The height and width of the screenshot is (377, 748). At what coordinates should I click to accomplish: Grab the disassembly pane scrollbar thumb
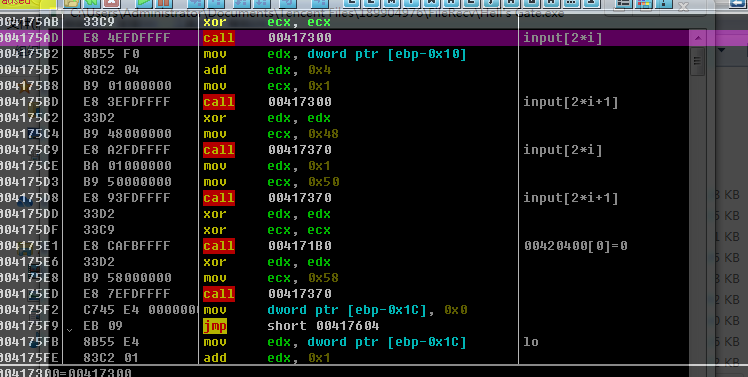pyautogui.click(x=697, y=61)
